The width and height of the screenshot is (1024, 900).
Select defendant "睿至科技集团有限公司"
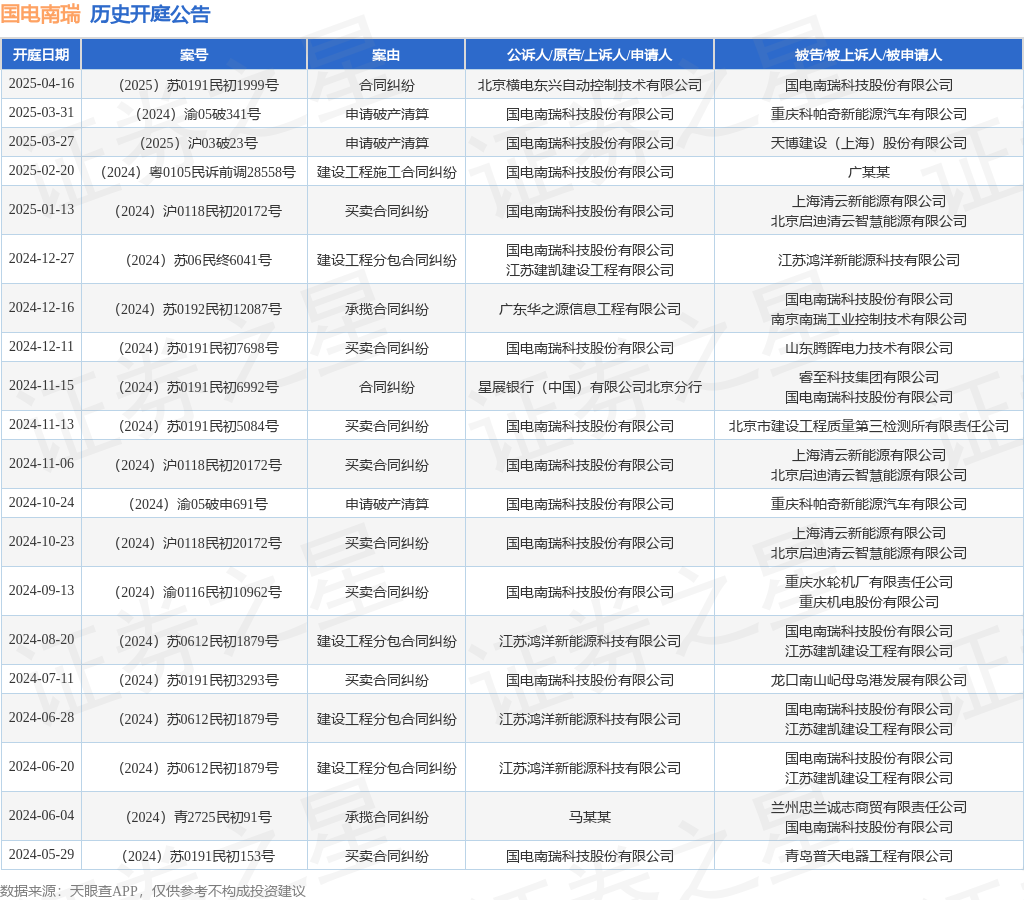click(x=869, y=378)
